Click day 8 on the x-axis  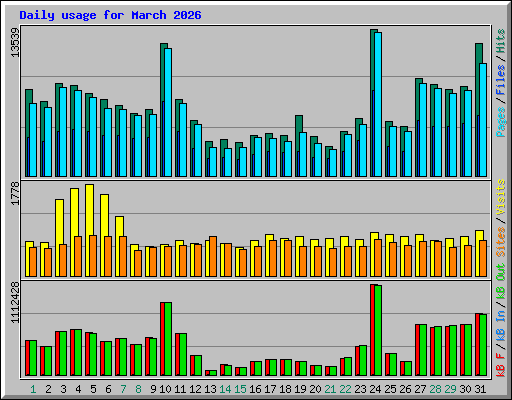[x=138, y=389]
